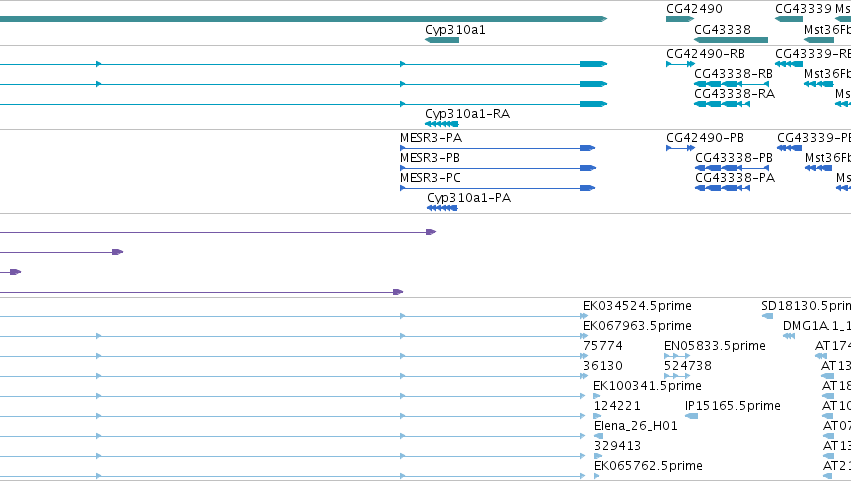Click the shortest purple feature arrow

[x=10, y=272]
